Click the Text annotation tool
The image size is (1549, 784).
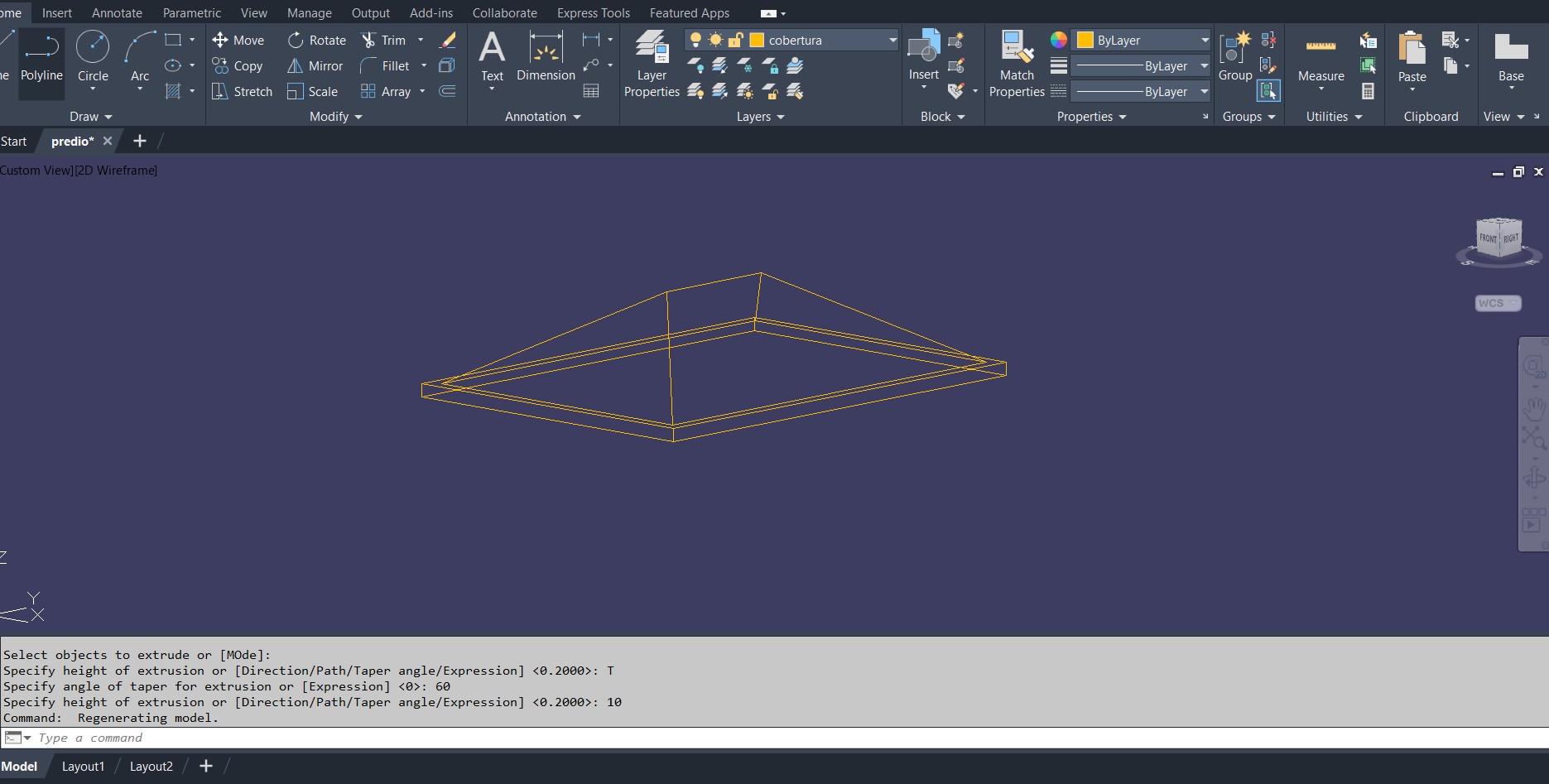pyautogui.click(x=492, y=55)
